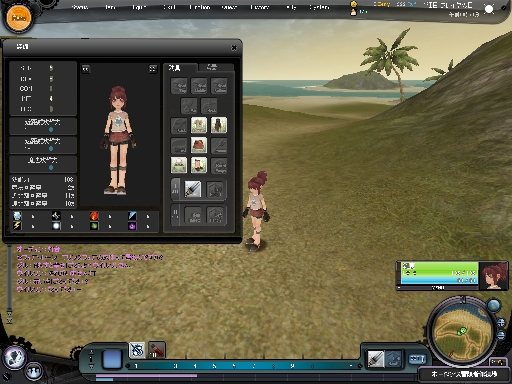Click the sword icon on bottom right bar
Image resolution: width=512 pixels, height=384 pixels.
[376, 359]
